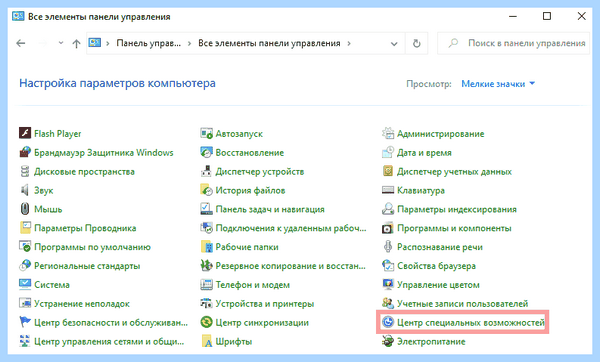Screen dimensions: 600x362
Task: Click the Дата и время clock icon
Action: (388, 152)
